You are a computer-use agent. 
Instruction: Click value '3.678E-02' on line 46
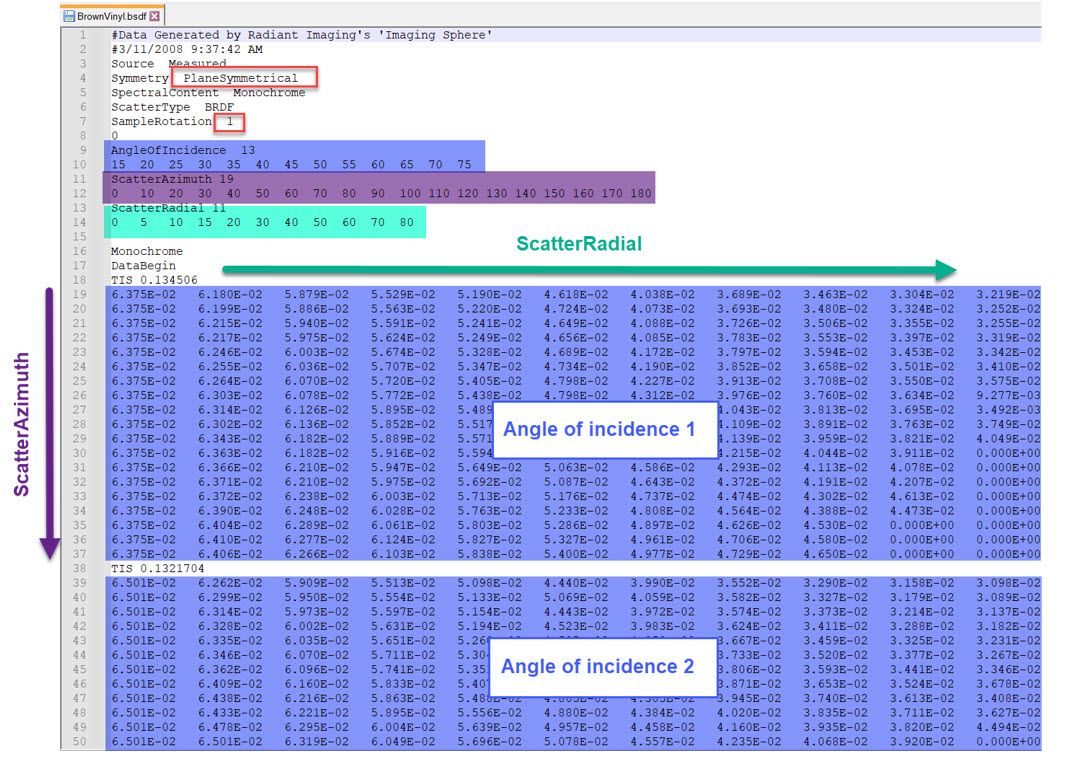(1008, 684)
